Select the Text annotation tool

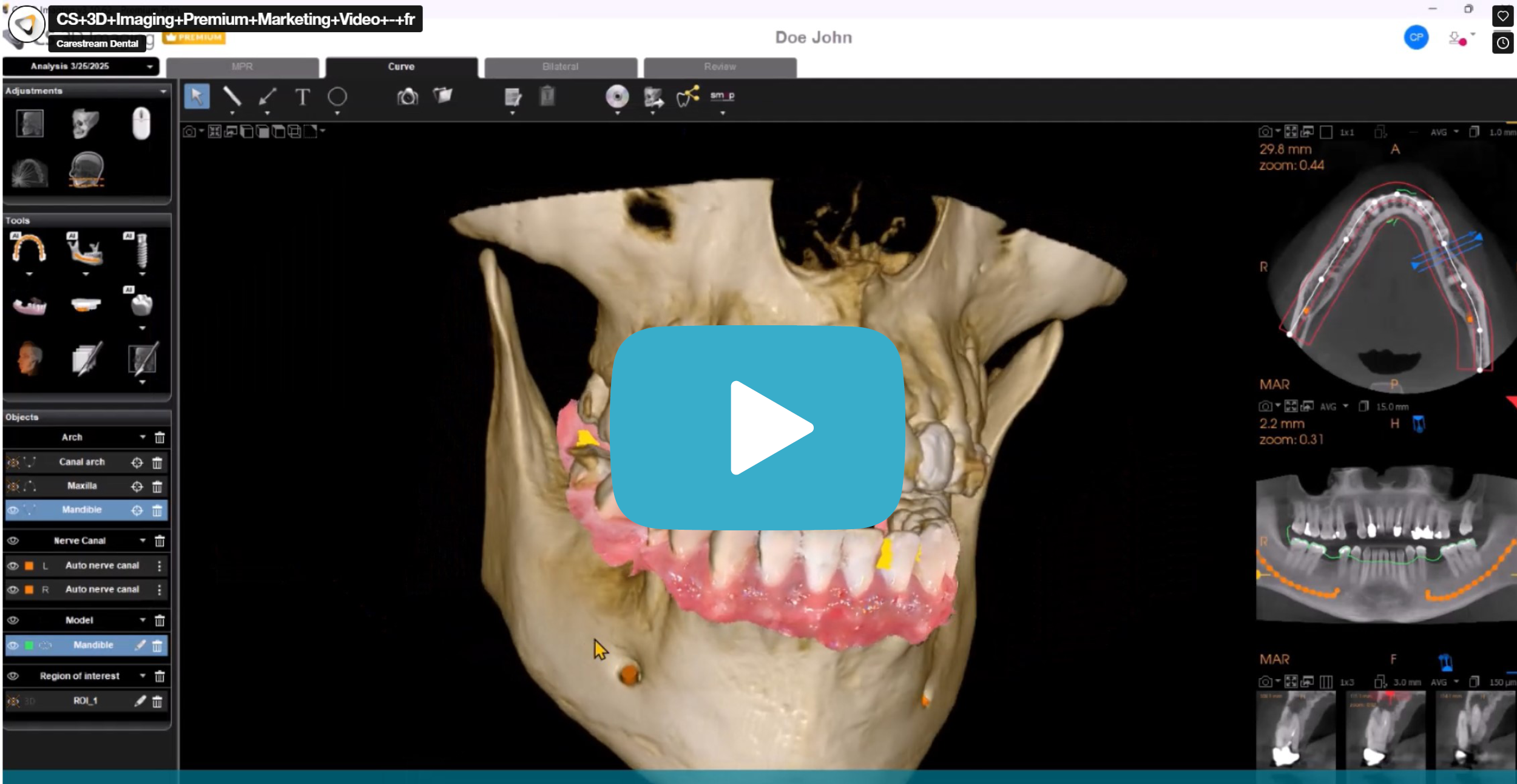pos(302,96)
